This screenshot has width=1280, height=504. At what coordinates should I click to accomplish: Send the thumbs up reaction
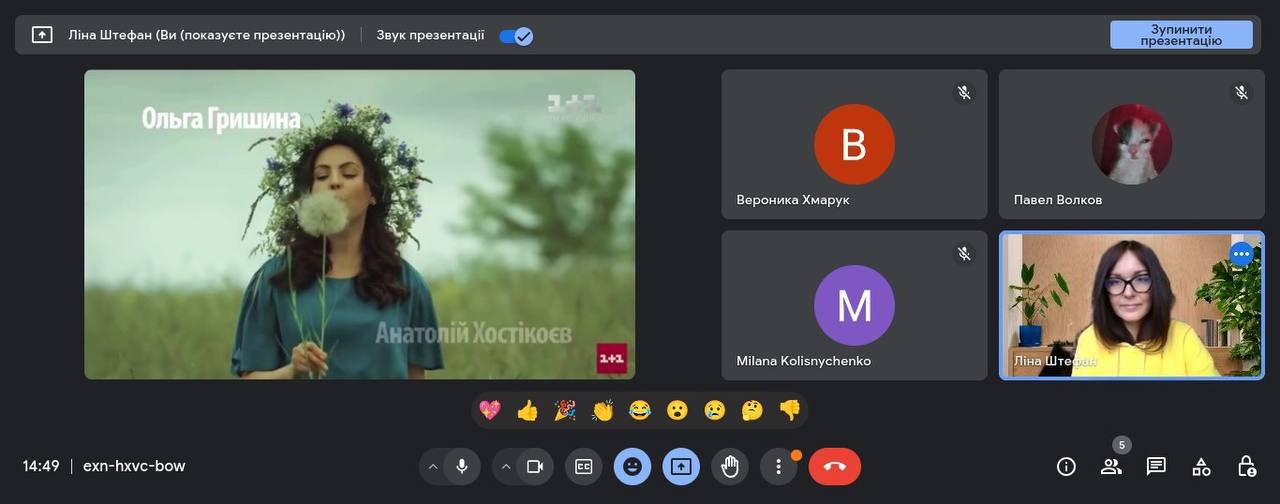[x=527, y=410]
